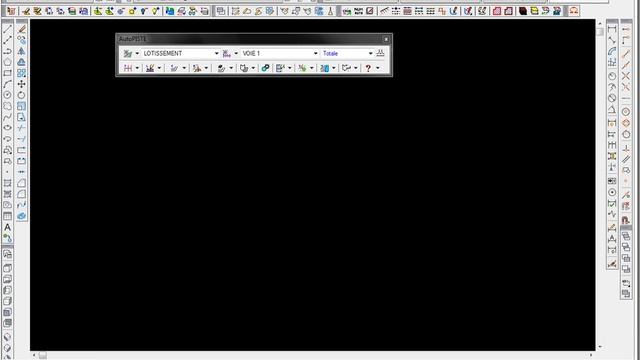Select the Ellipse draw tool

(7, 128)
